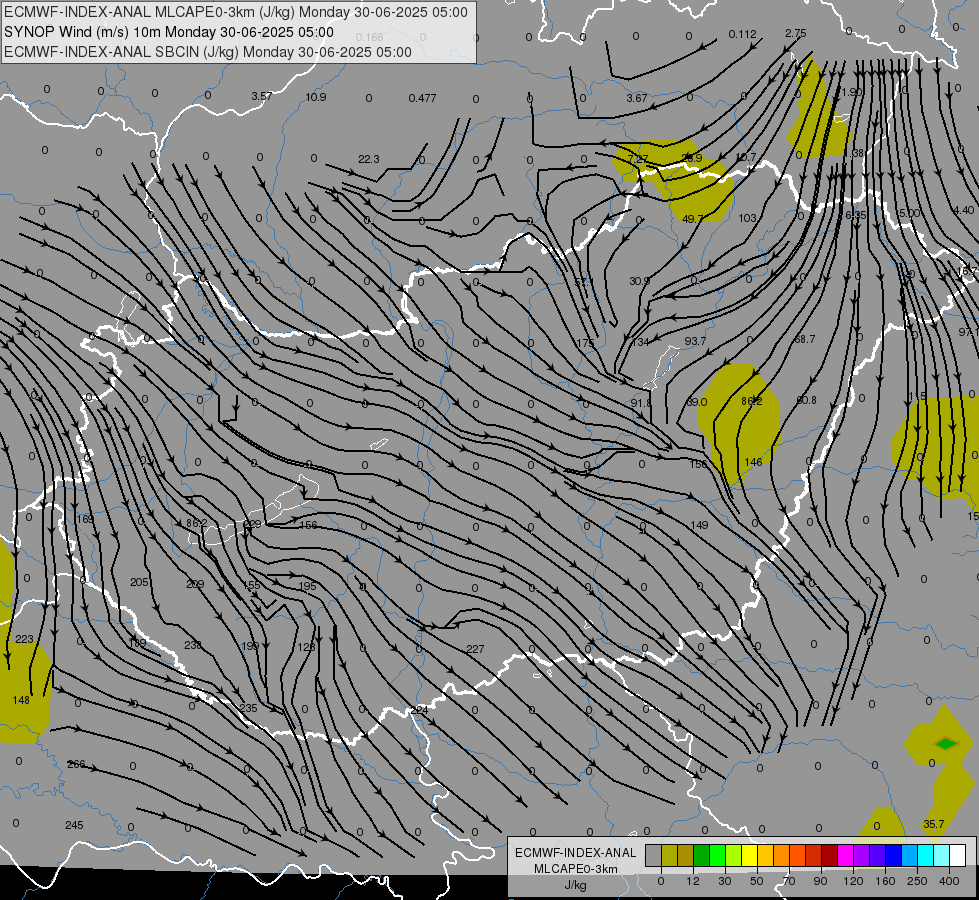Click the legend scale value '250'
This screenshot has width=979, height=900.
[917, 881]
